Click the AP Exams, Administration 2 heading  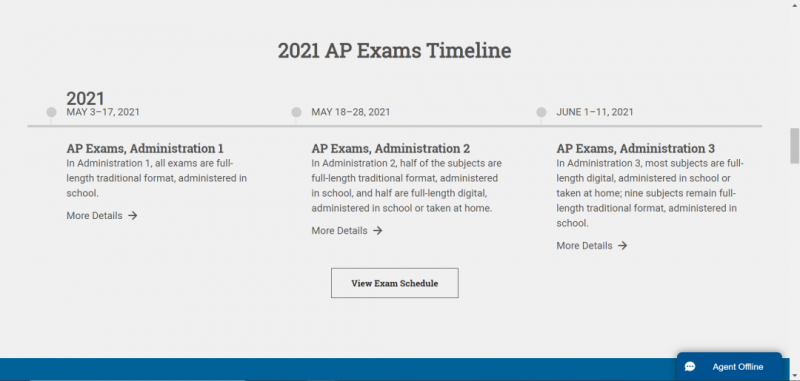[390, 148]
